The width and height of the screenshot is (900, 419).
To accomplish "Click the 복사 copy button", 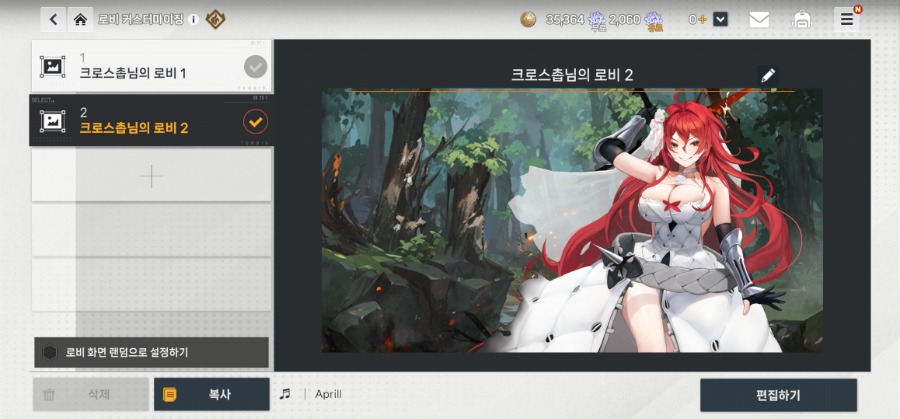I will [212, 394].
